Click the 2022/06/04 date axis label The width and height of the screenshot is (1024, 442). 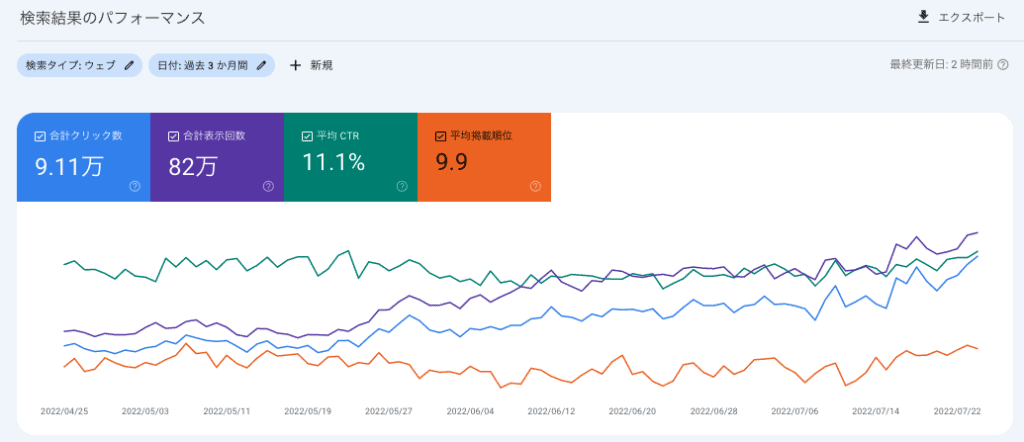470,411
